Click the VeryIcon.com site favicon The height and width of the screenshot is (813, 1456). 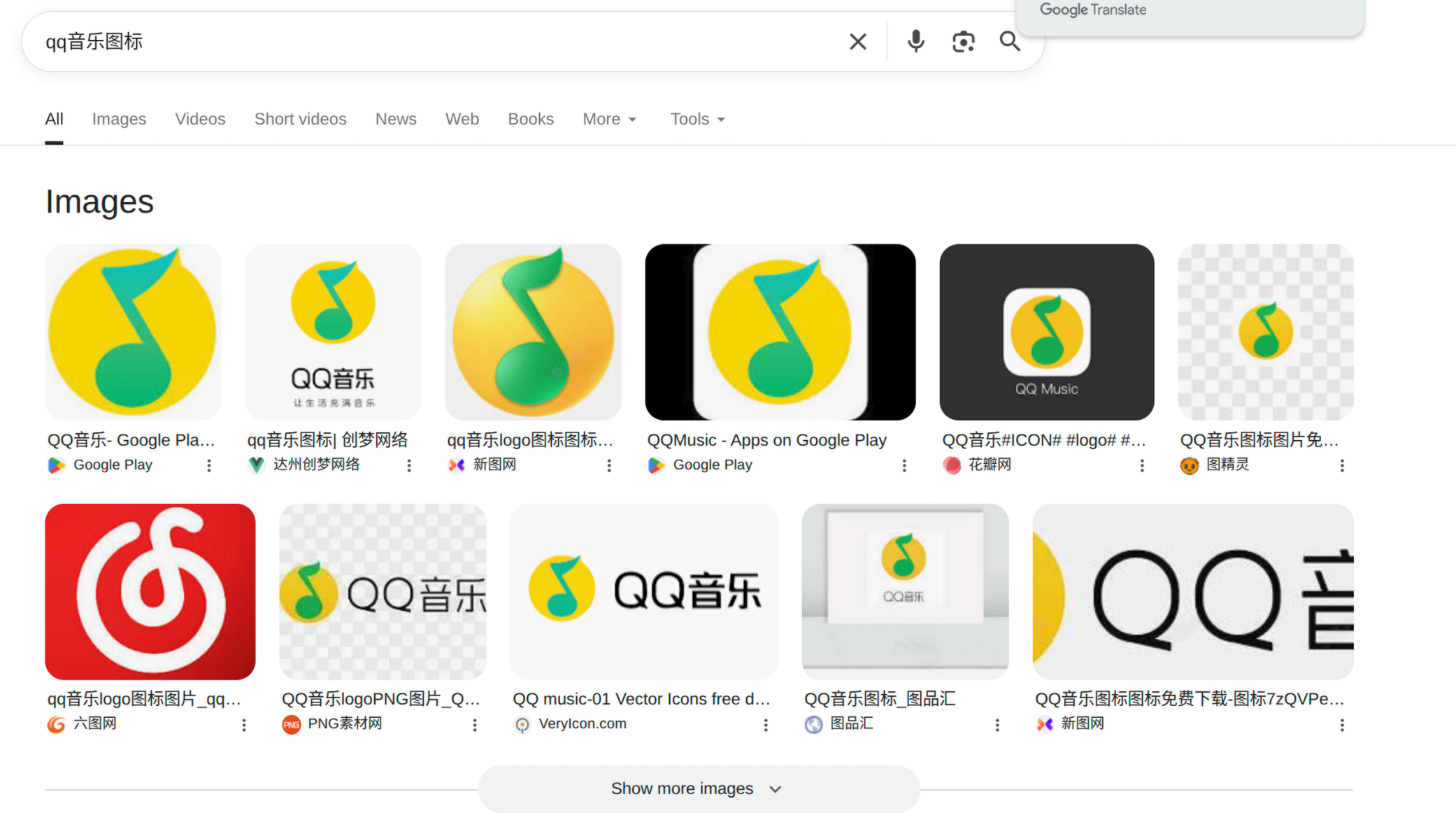coord(522,725)
